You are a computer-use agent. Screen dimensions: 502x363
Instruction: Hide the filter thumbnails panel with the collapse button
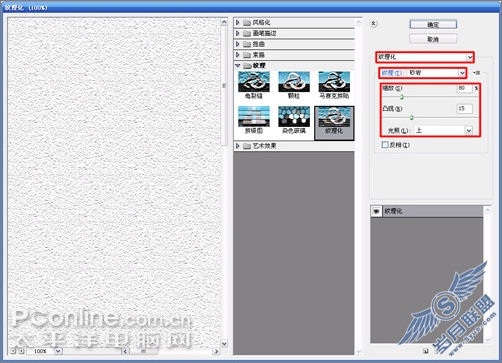(x=374, y=23)
